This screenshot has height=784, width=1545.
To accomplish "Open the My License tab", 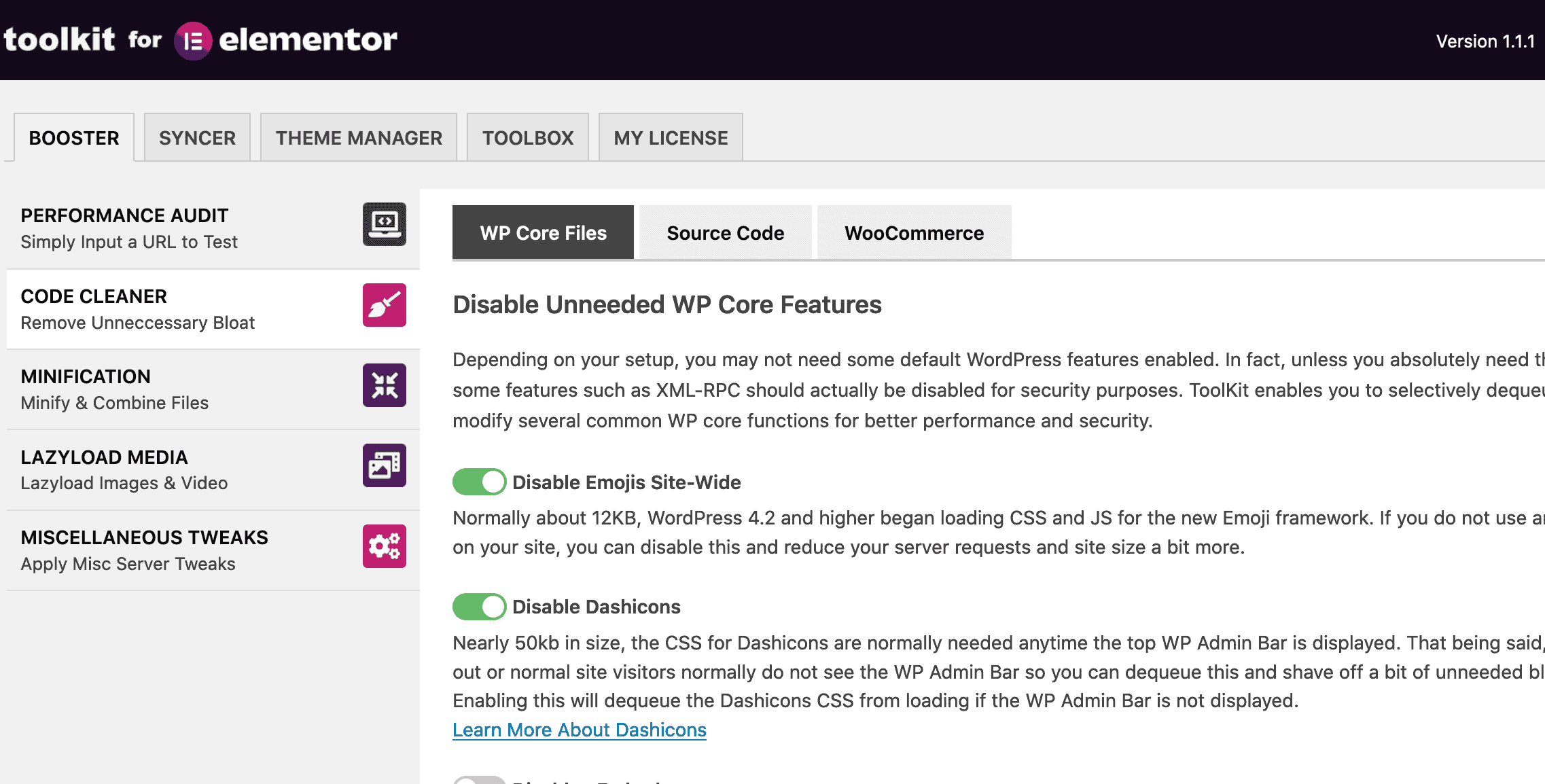I will point(671,137).
